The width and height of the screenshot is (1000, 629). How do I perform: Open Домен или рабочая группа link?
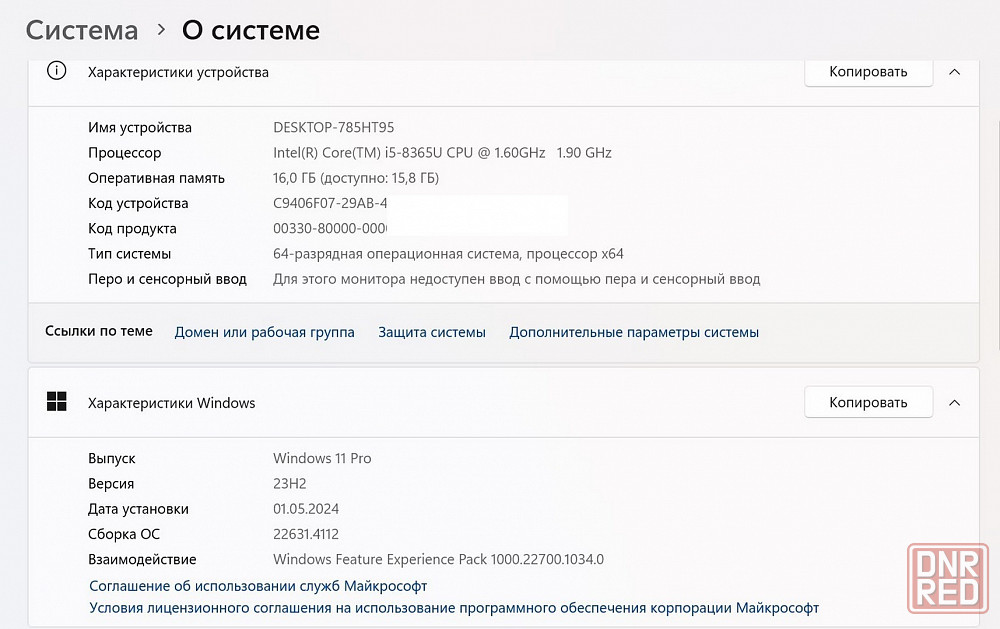265,332
